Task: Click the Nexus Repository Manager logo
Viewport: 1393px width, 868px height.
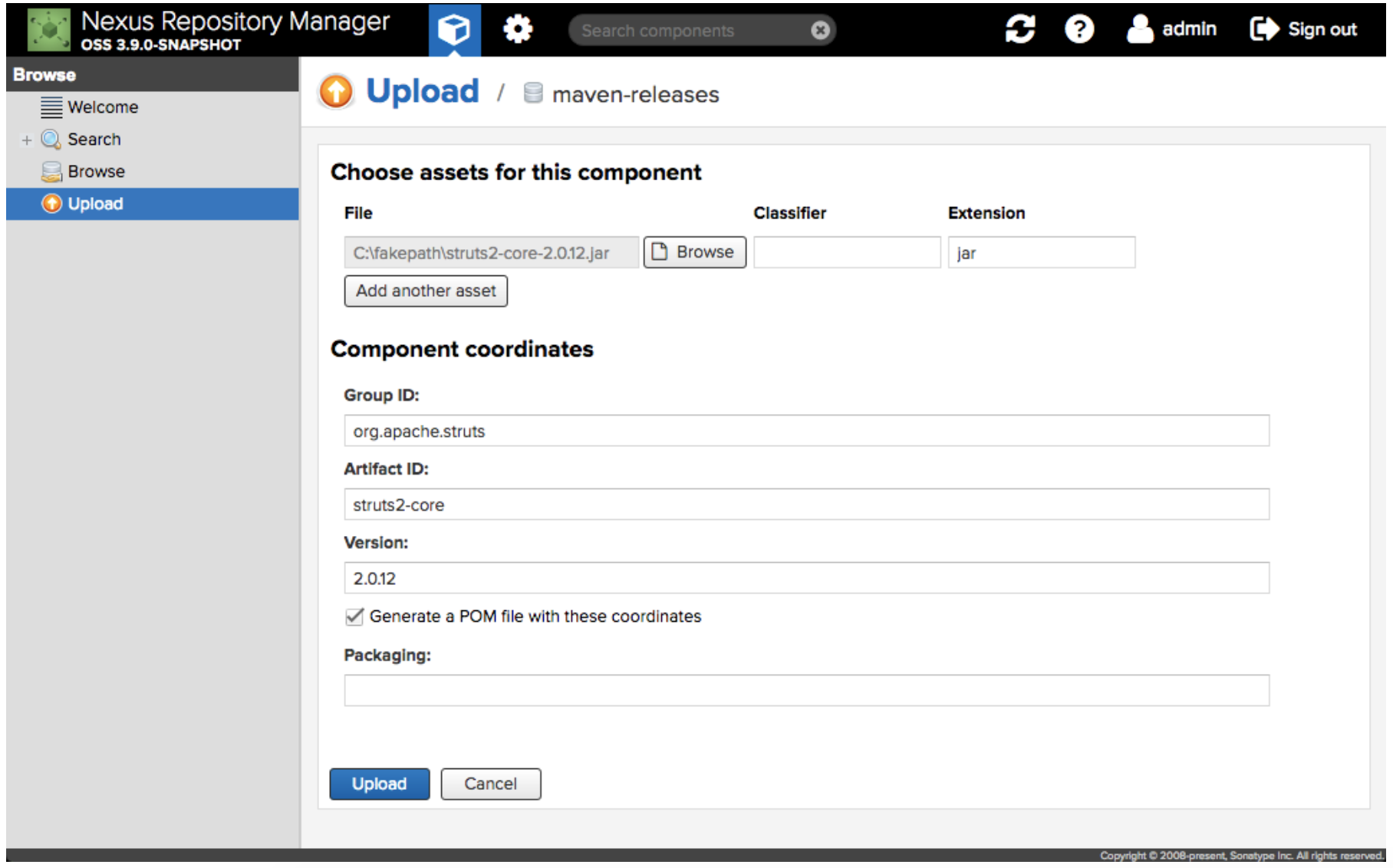Action: tap(48, 30)
